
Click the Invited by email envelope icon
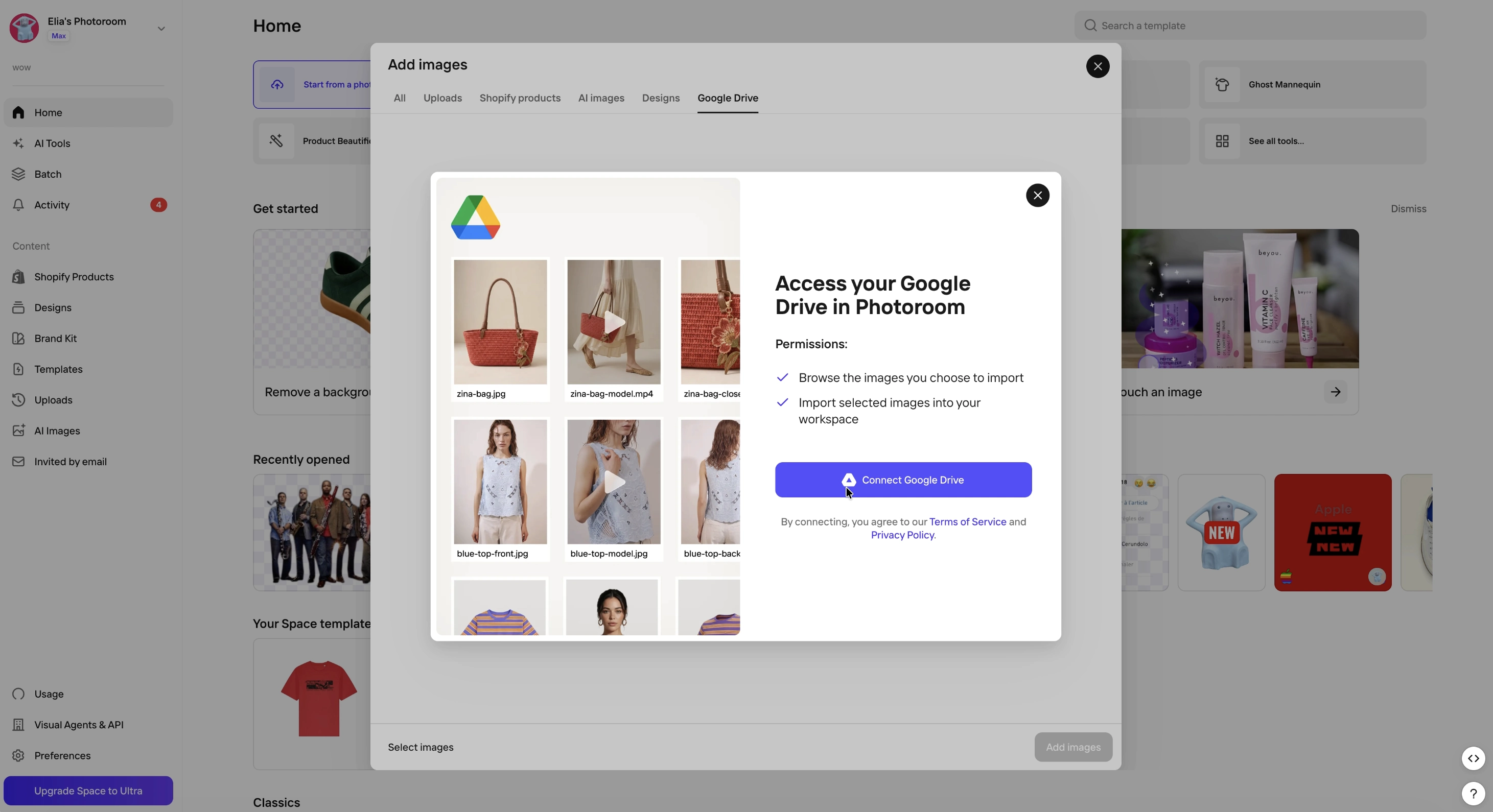point(18,462)
